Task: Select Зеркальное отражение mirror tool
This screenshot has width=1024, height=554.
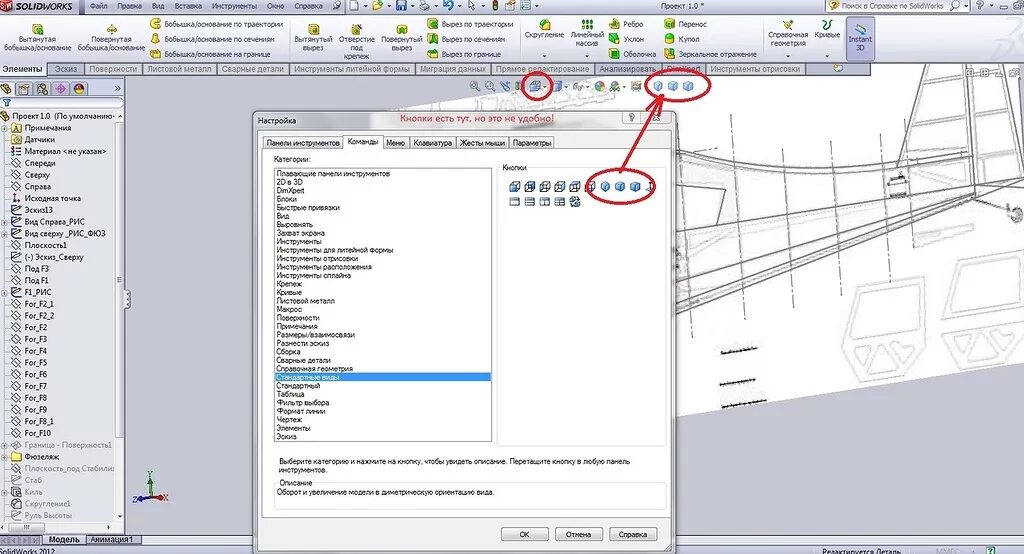Action: pyautogui.click(x=710, y=54)
